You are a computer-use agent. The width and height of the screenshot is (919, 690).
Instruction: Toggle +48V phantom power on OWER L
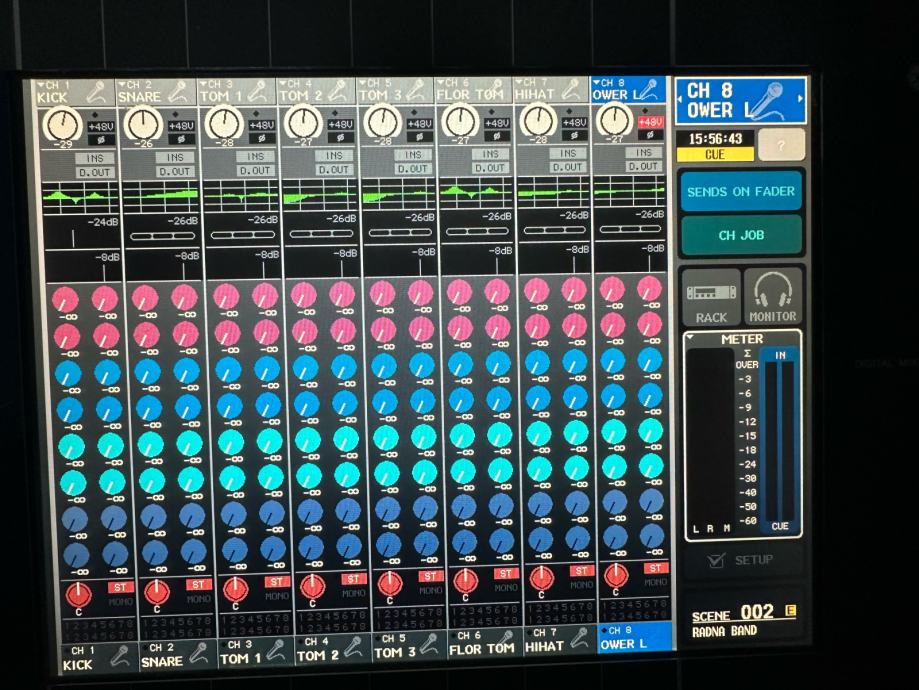pos(651,122)
